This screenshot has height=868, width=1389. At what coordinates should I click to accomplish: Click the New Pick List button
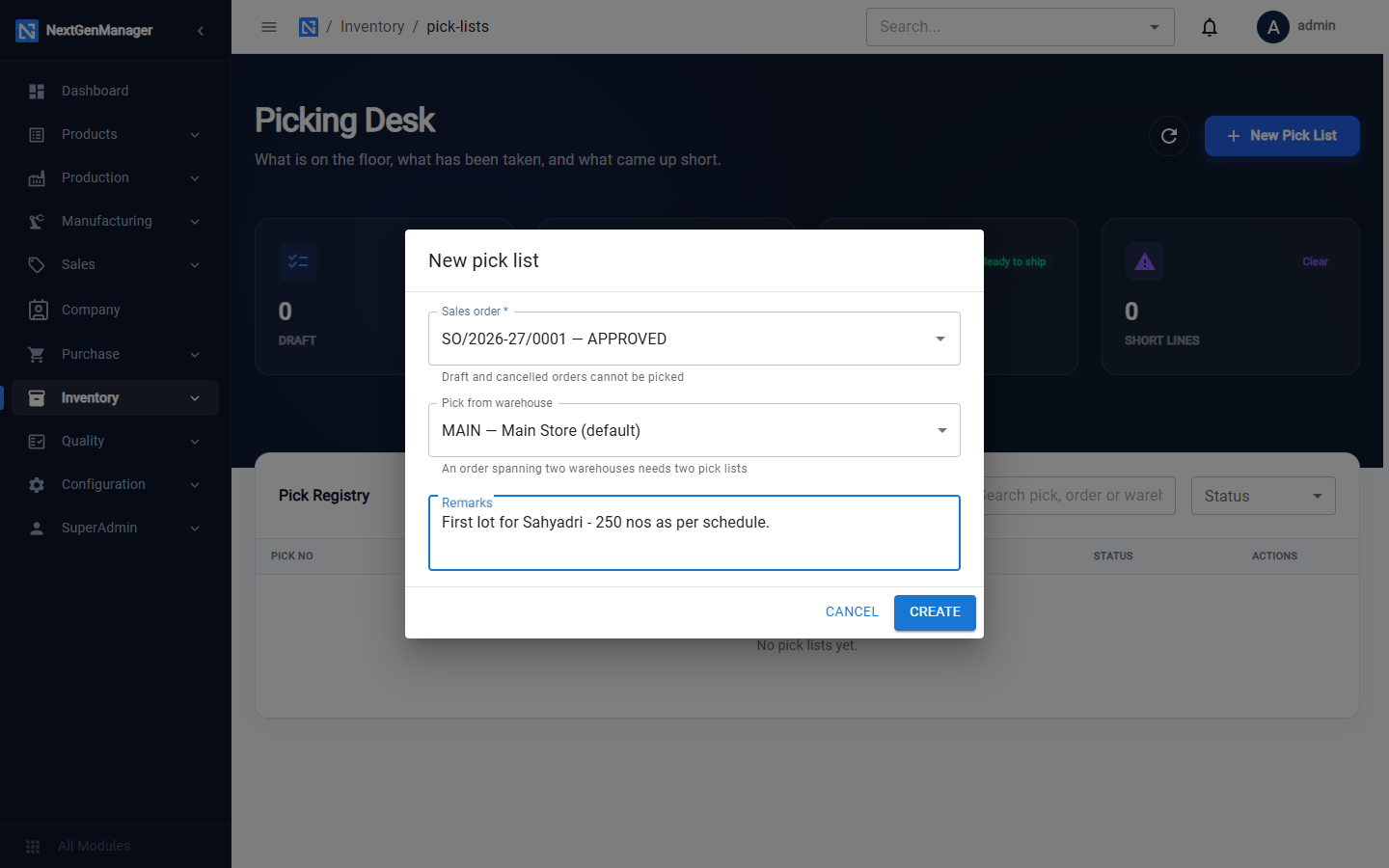[x=1282, y=136]
